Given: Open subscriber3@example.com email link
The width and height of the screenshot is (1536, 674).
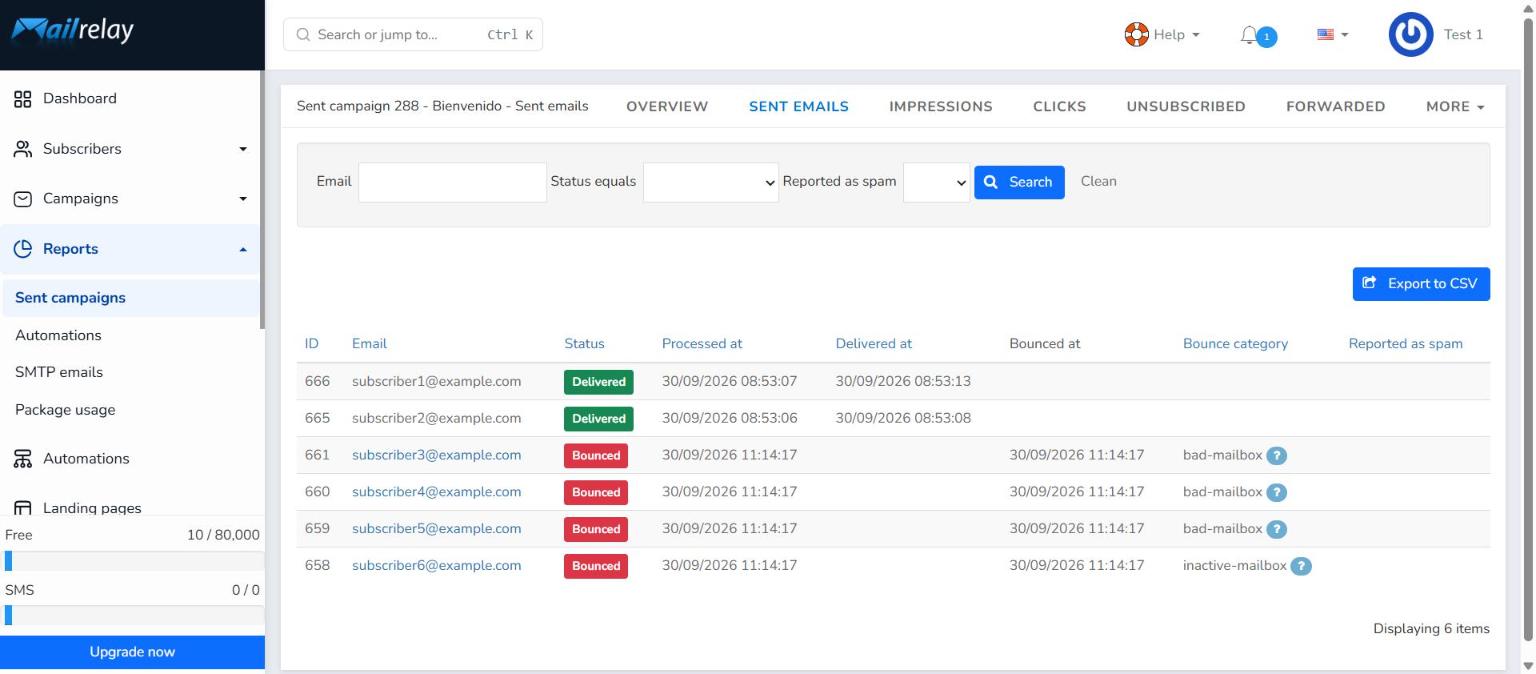Looking at the screenshot, I should [436, 455].
